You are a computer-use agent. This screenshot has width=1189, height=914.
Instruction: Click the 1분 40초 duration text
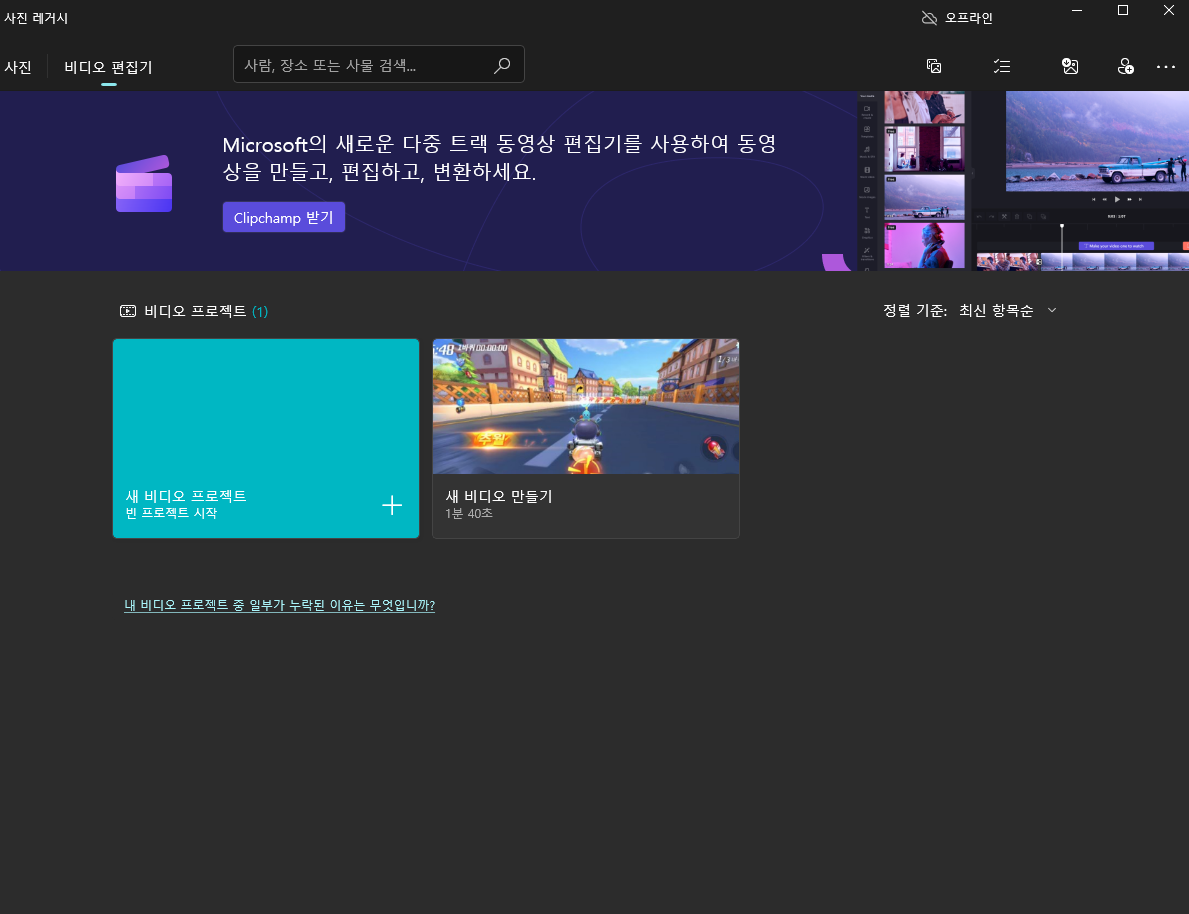coord(469,514)
